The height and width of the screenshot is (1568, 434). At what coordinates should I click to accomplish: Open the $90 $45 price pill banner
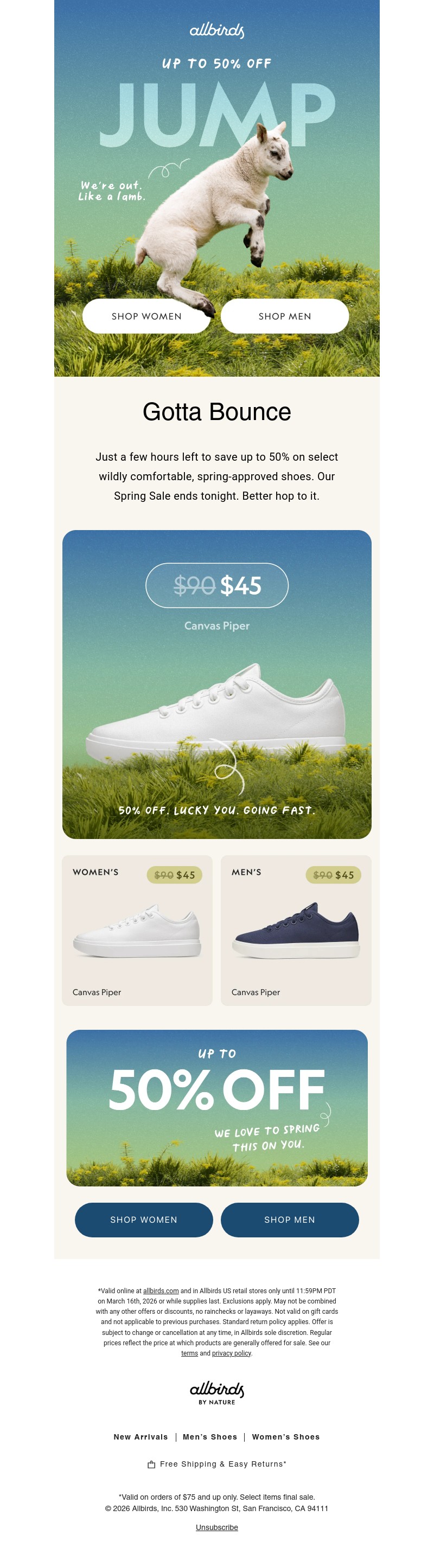pyautogui.click(x=217, y=585)
